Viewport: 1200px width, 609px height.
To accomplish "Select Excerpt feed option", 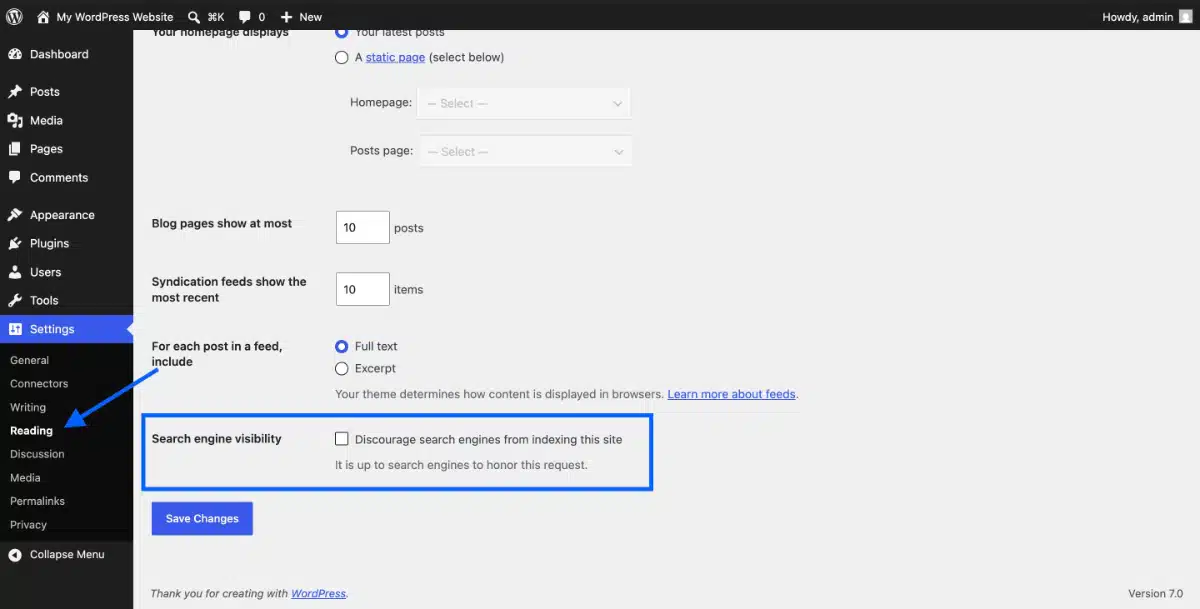I will click(x=342, y=369).
